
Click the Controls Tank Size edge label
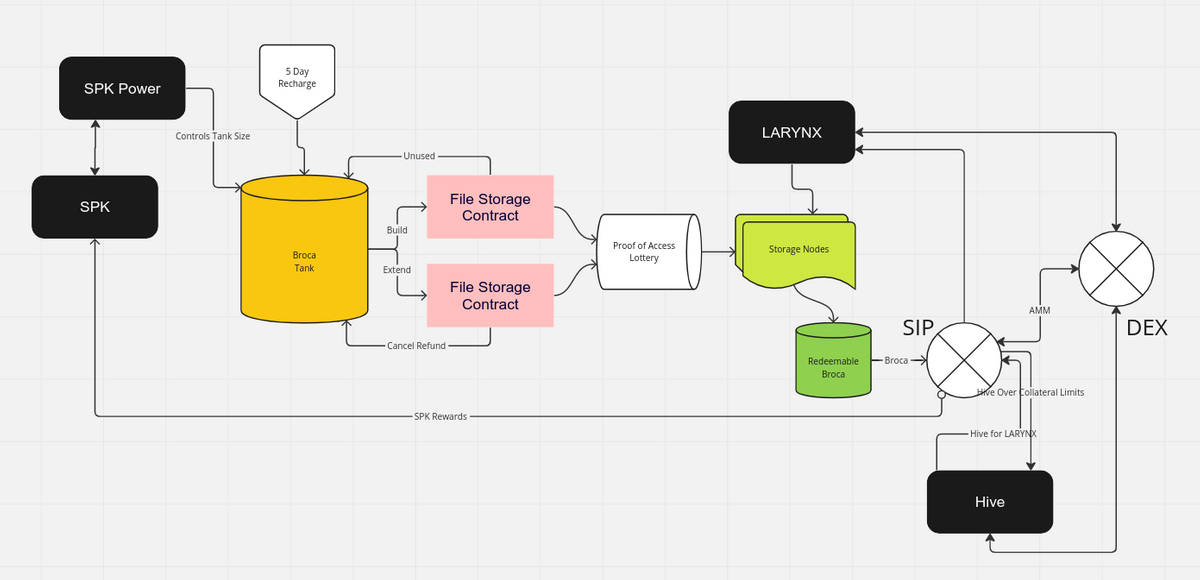point(211,136)
